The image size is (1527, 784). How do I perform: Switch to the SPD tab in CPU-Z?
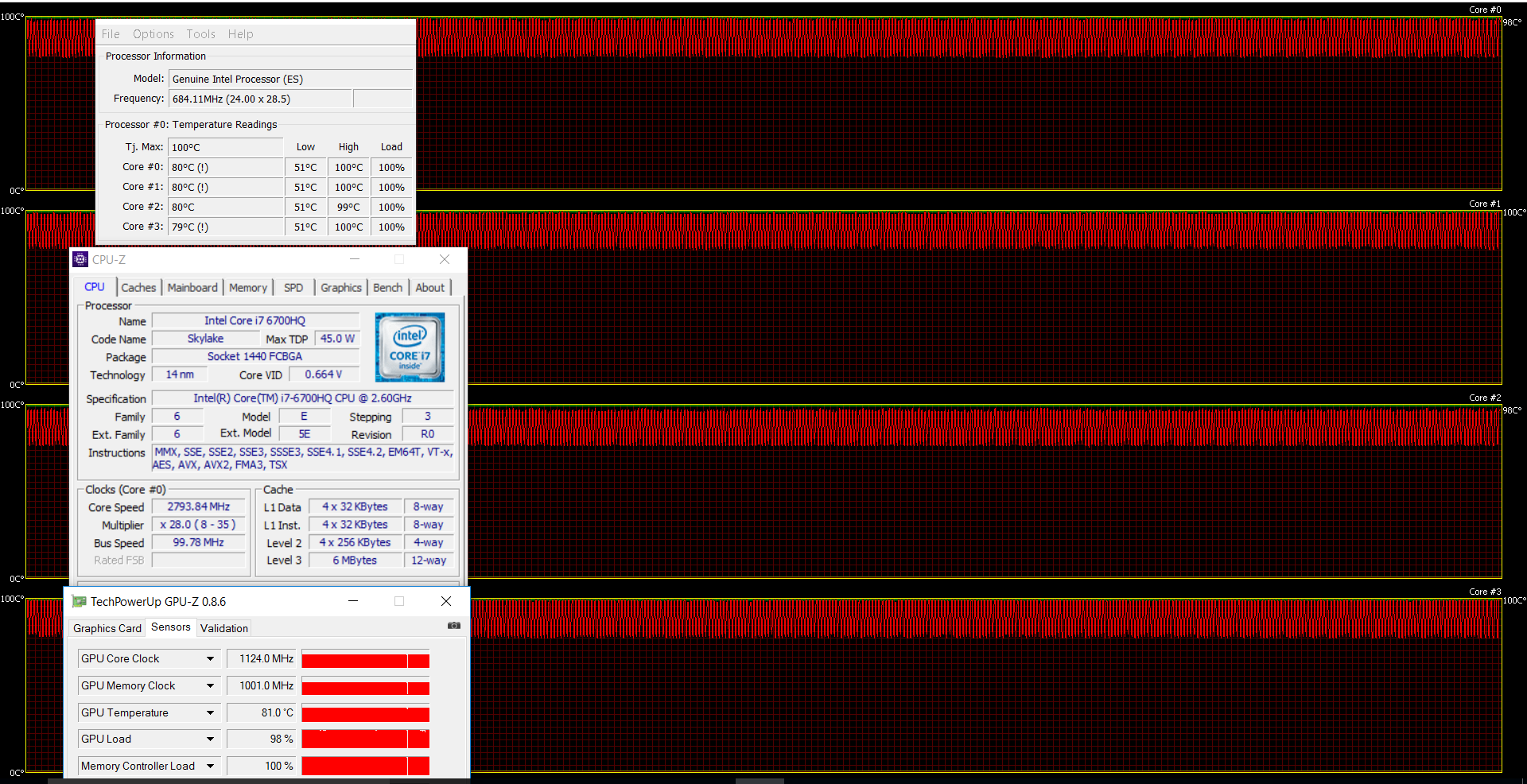(293, 288)
